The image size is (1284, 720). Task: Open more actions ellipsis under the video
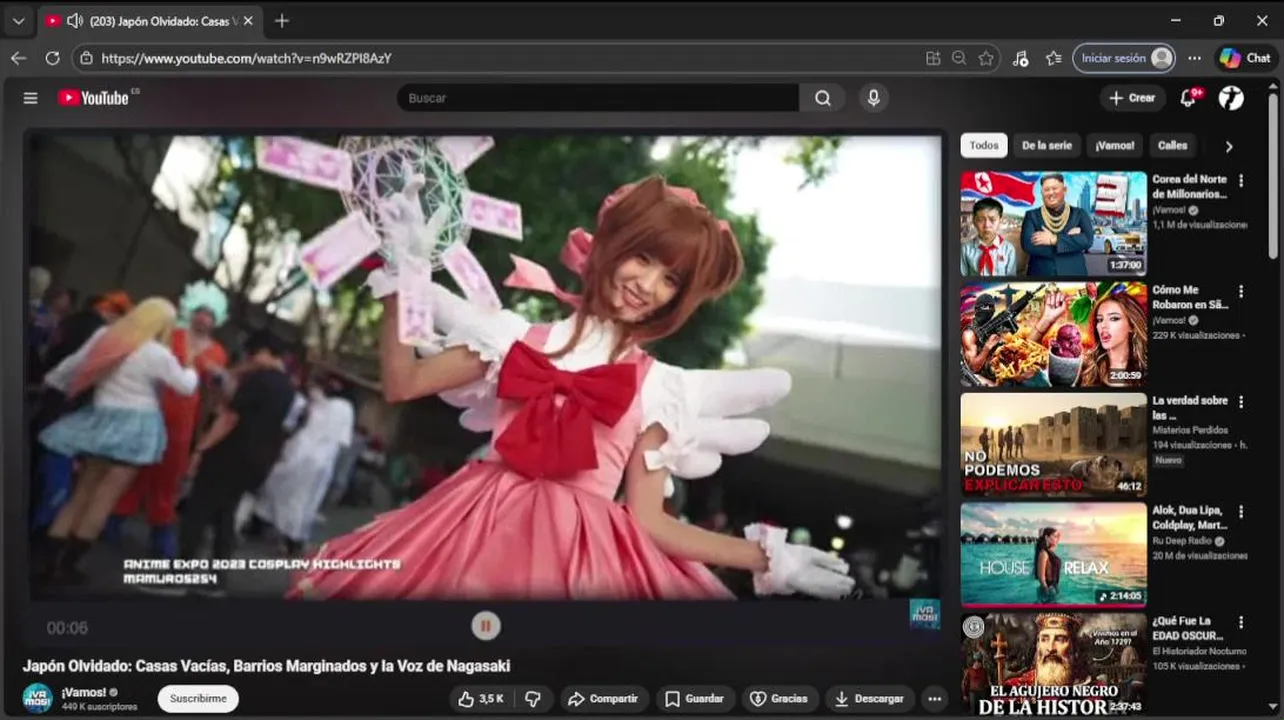(934, 698)
